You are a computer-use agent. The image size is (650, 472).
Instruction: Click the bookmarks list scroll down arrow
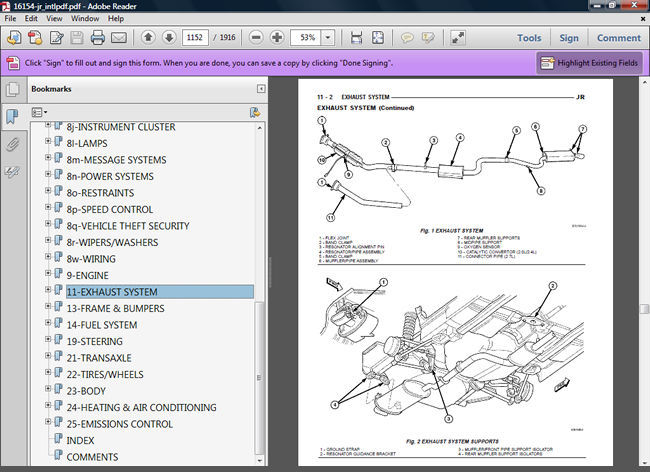tap(260, 460)
